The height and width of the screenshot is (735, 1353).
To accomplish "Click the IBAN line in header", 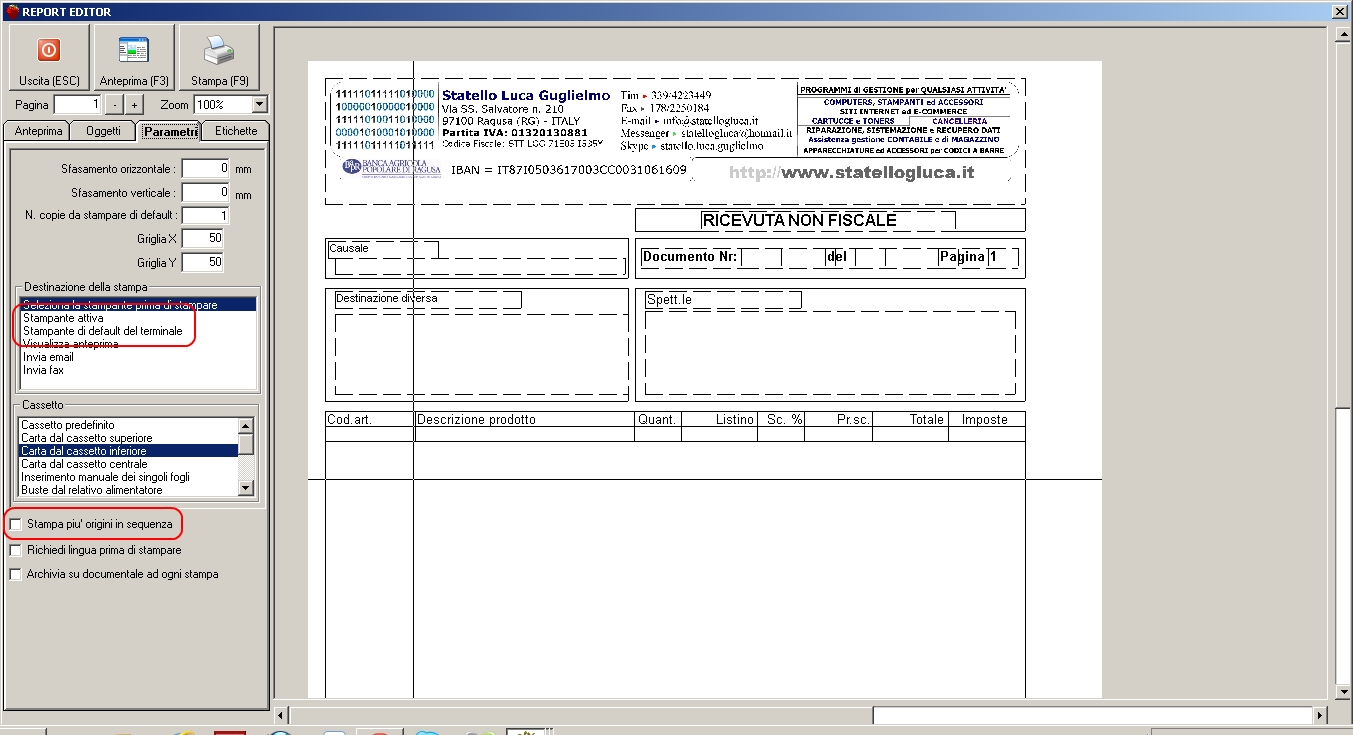I will pos(569,170).
